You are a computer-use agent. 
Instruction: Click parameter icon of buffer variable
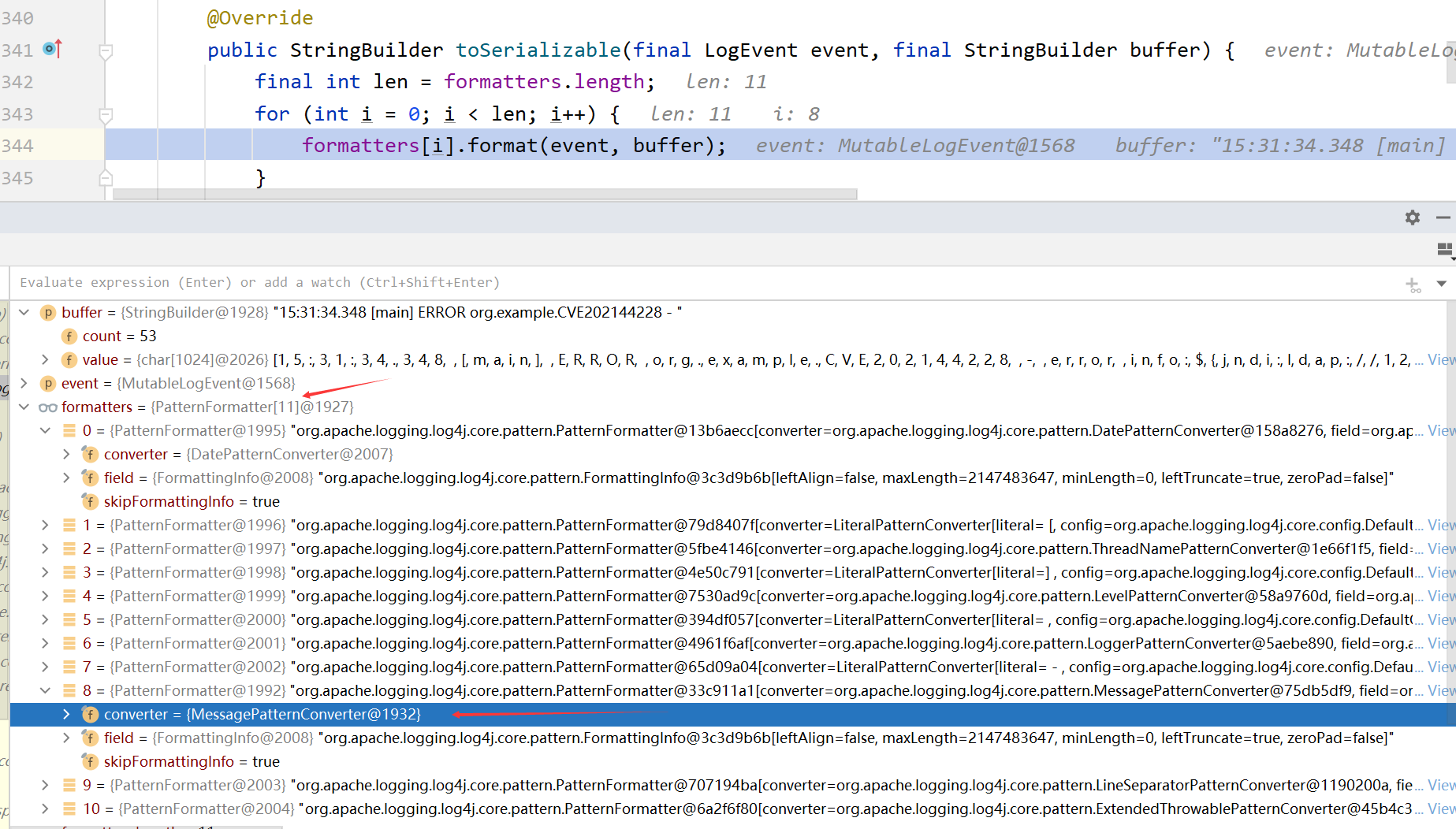[48, 313]
